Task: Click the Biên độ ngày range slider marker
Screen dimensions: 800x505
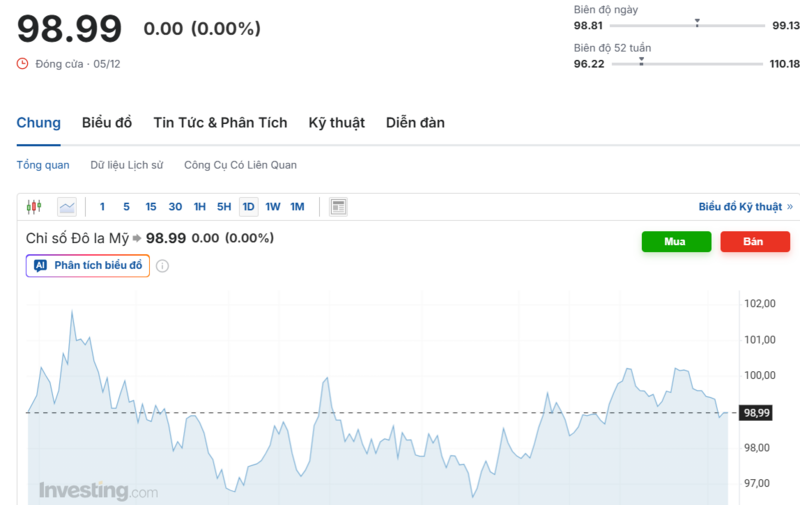Action: point(697,22)
